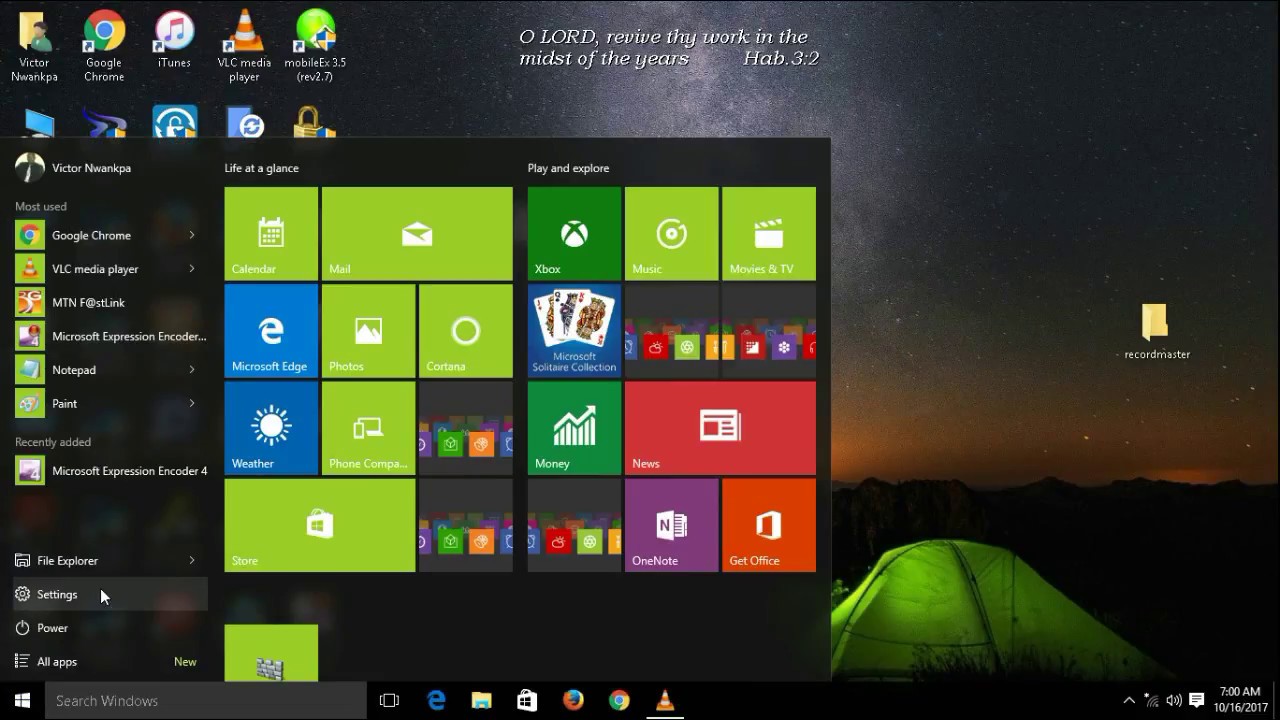Screen dimensions: 1280x720
Task: Select the recordmaster desktop folder
Action: [x=1156, y=332]
